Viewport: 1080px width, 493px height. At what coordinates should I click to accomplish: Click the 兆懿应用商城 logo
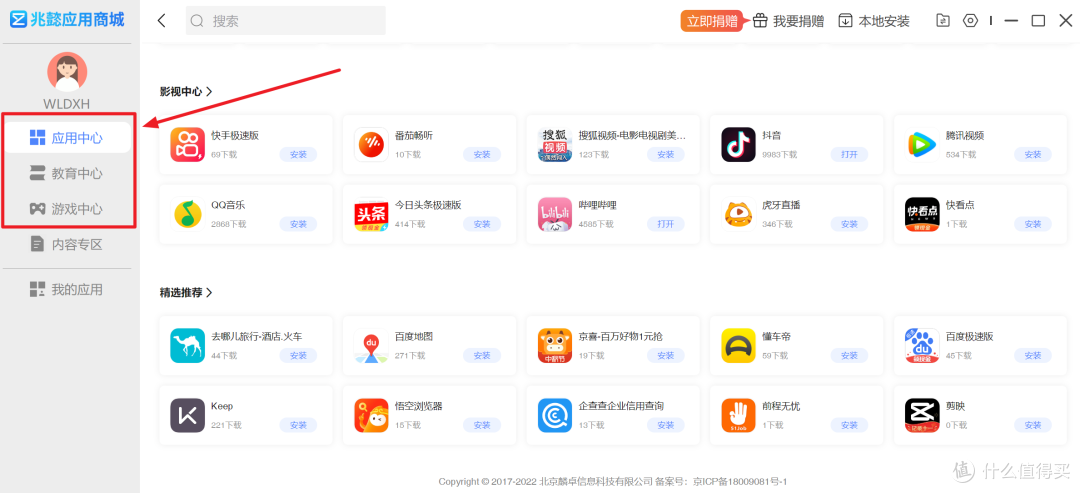[67, 19]
